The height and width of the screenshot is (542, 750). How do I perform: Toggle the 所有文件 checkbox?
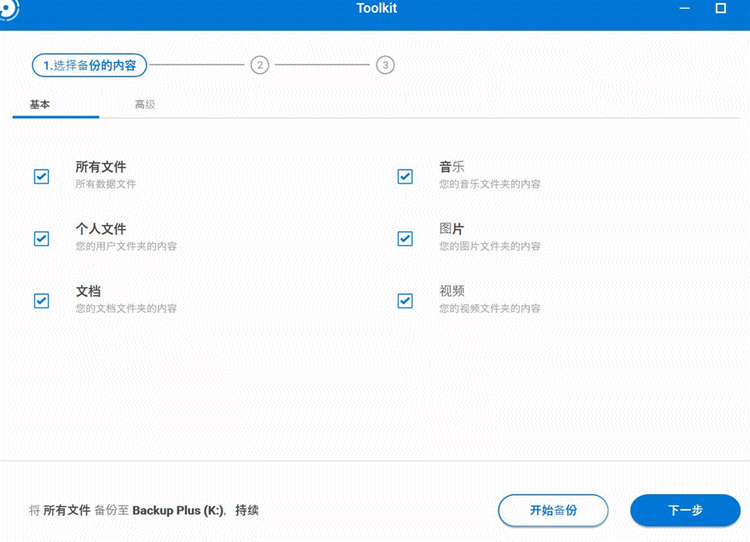point(42,177)
